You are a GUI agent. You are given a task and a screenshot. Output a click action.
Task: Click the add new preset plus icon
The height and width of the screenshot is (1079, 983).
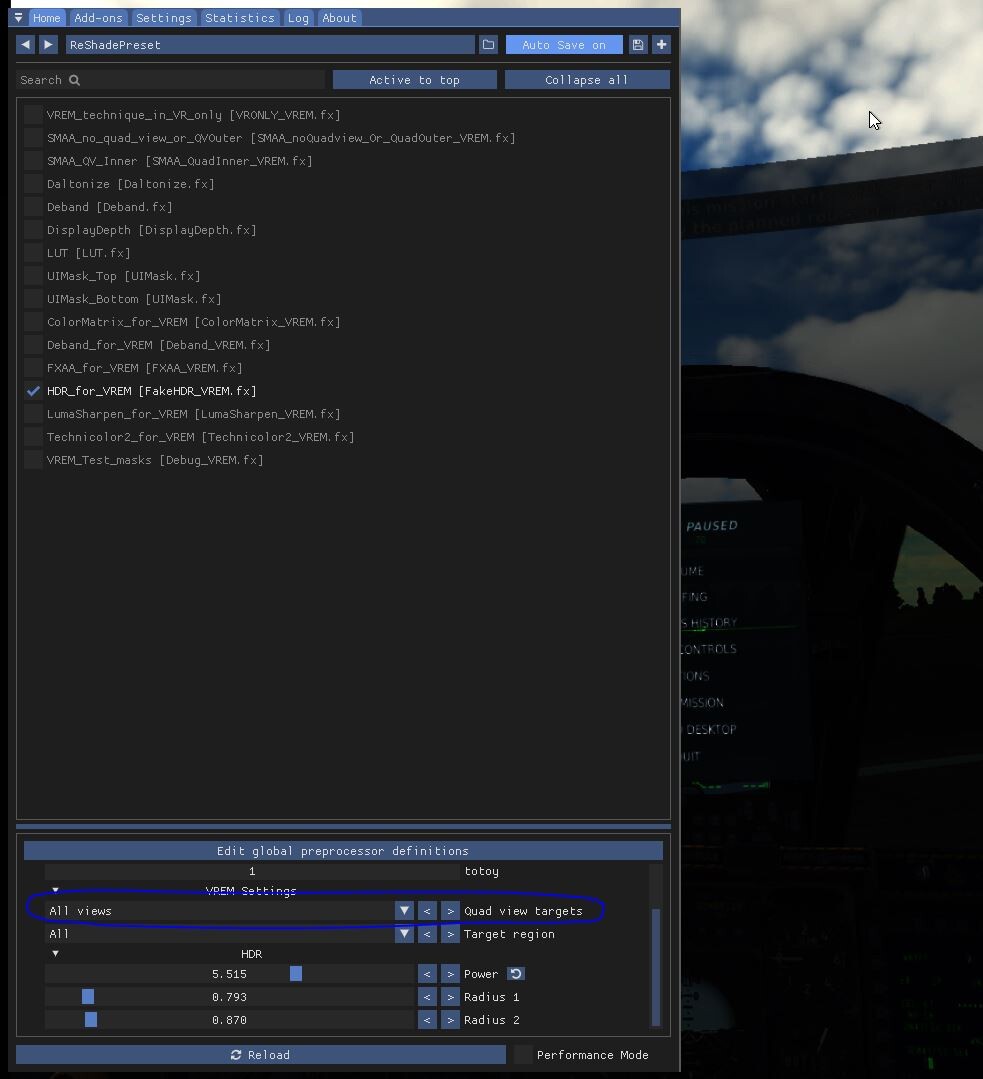[x=662, y=45]
